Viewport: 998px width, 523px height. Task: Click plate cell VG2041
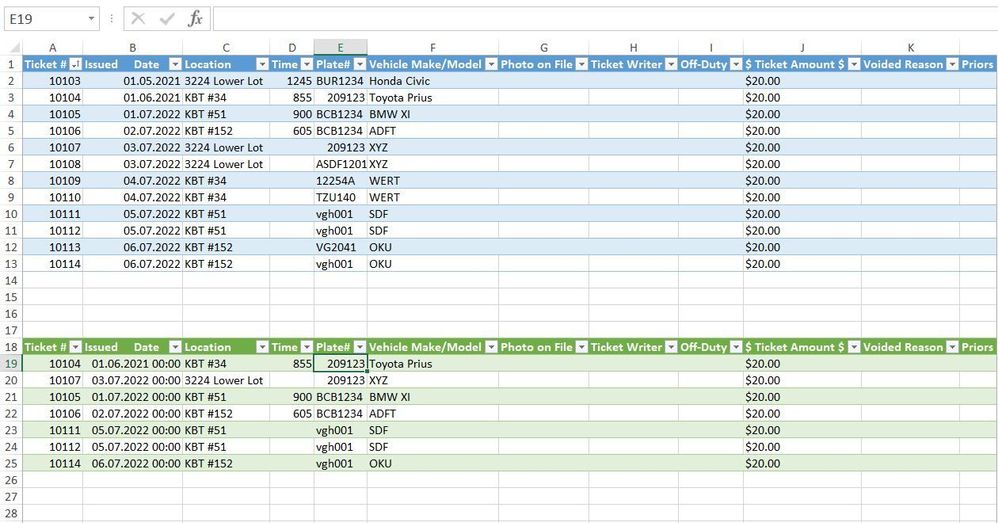pyautogui.click(x=341, y=247)
